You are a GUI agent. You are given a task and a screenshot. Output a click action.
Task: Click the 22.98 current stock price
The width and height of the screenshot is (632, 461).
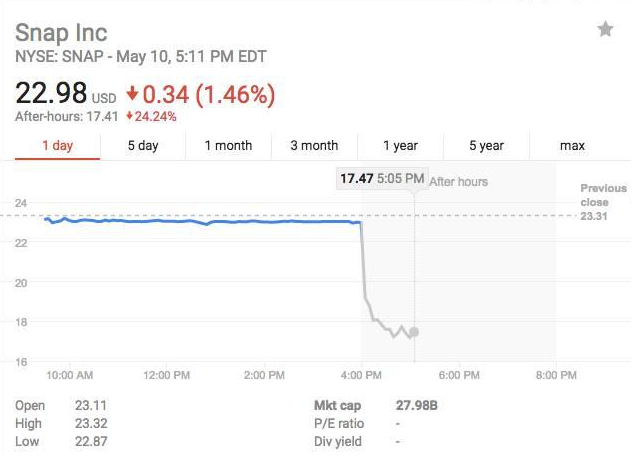point(51,95)
